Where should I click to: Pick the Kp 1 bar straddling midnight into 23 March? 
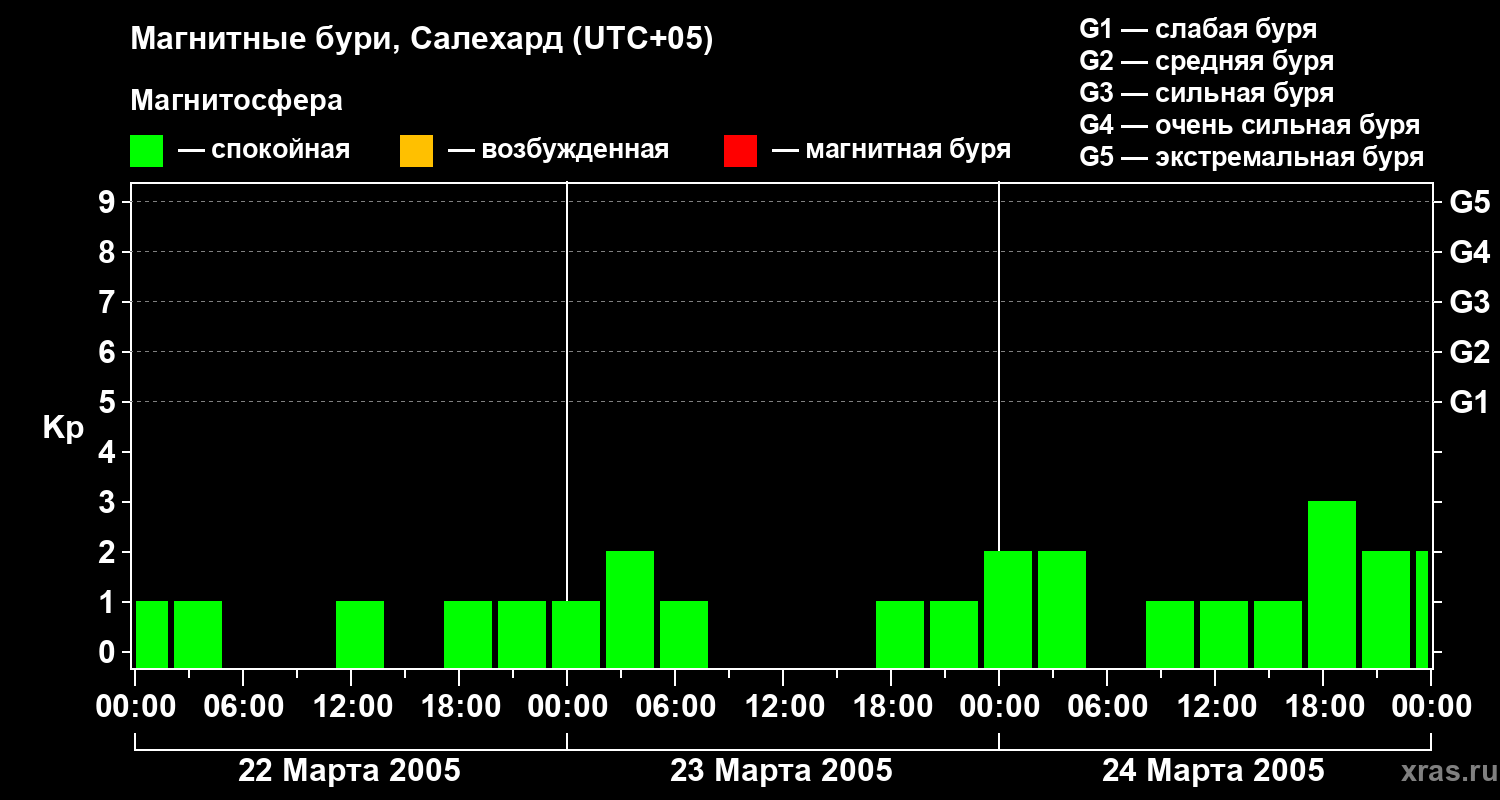pos(576,634)
